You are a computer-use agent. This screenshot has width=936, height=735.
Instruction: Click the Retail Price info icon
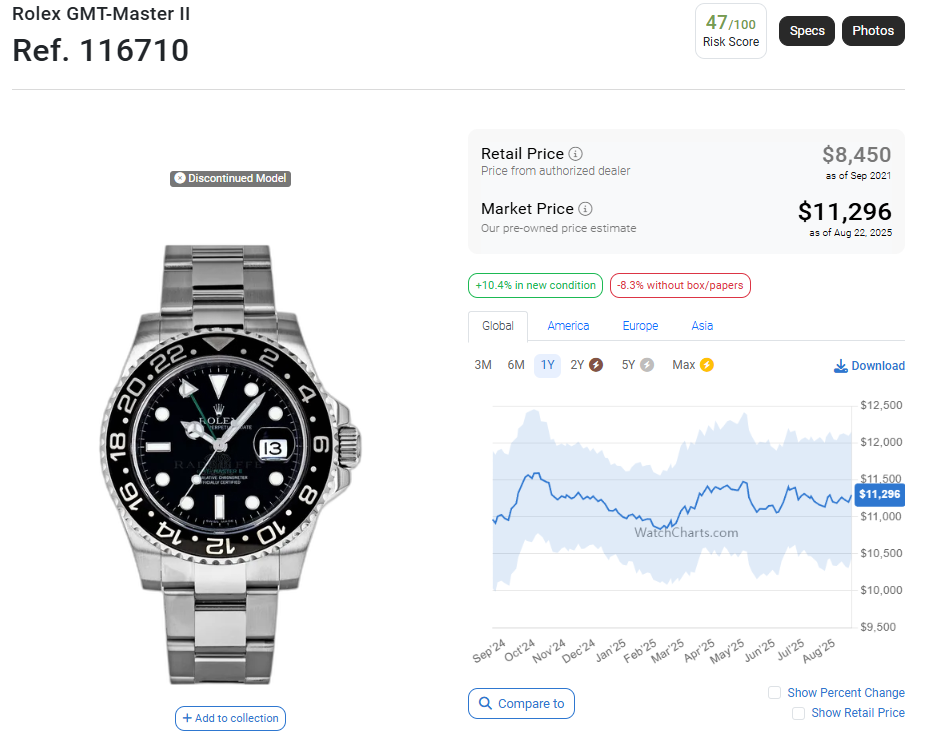click(x=575, y=154)
